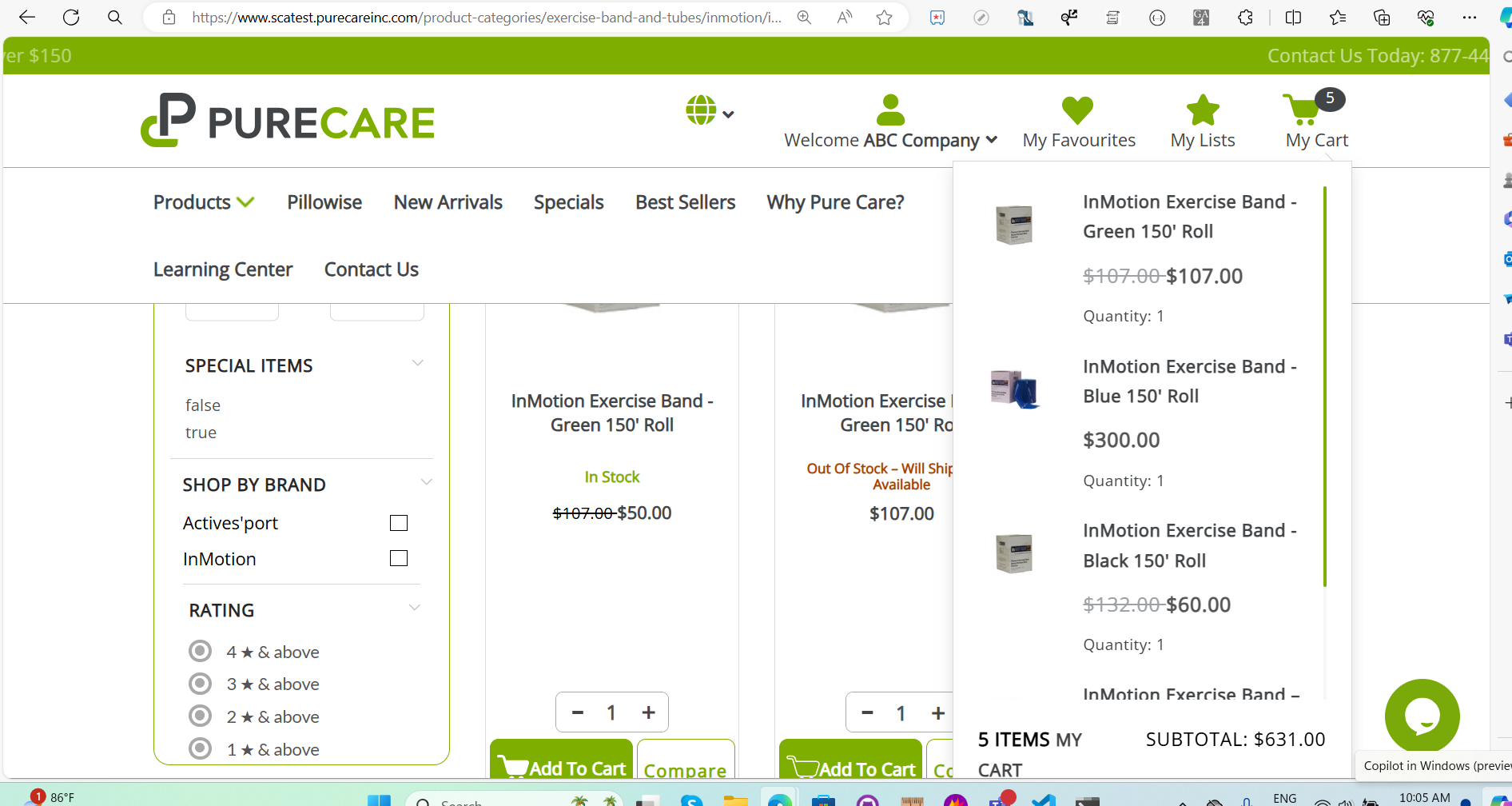Go to the New Arrivals page

pos(448,203)
